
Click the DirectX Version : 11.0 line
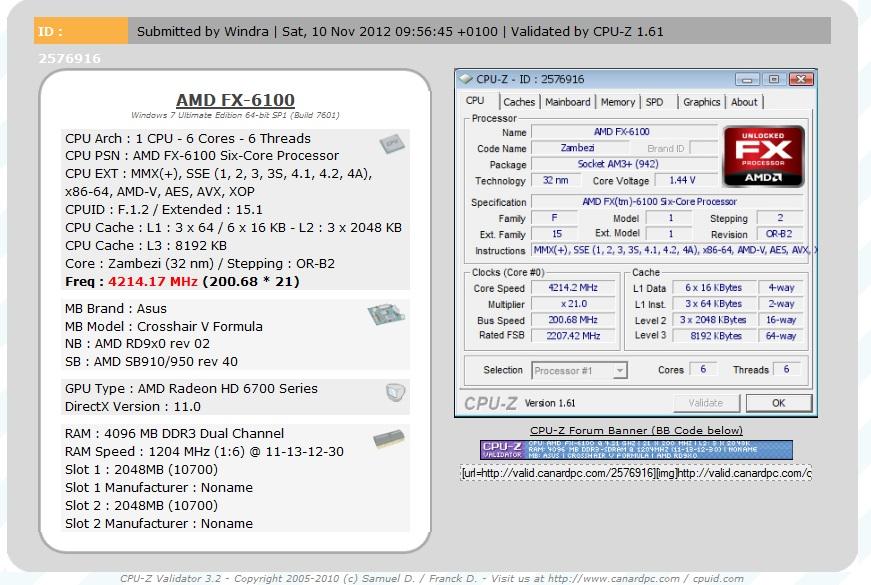tap(133, 406)
